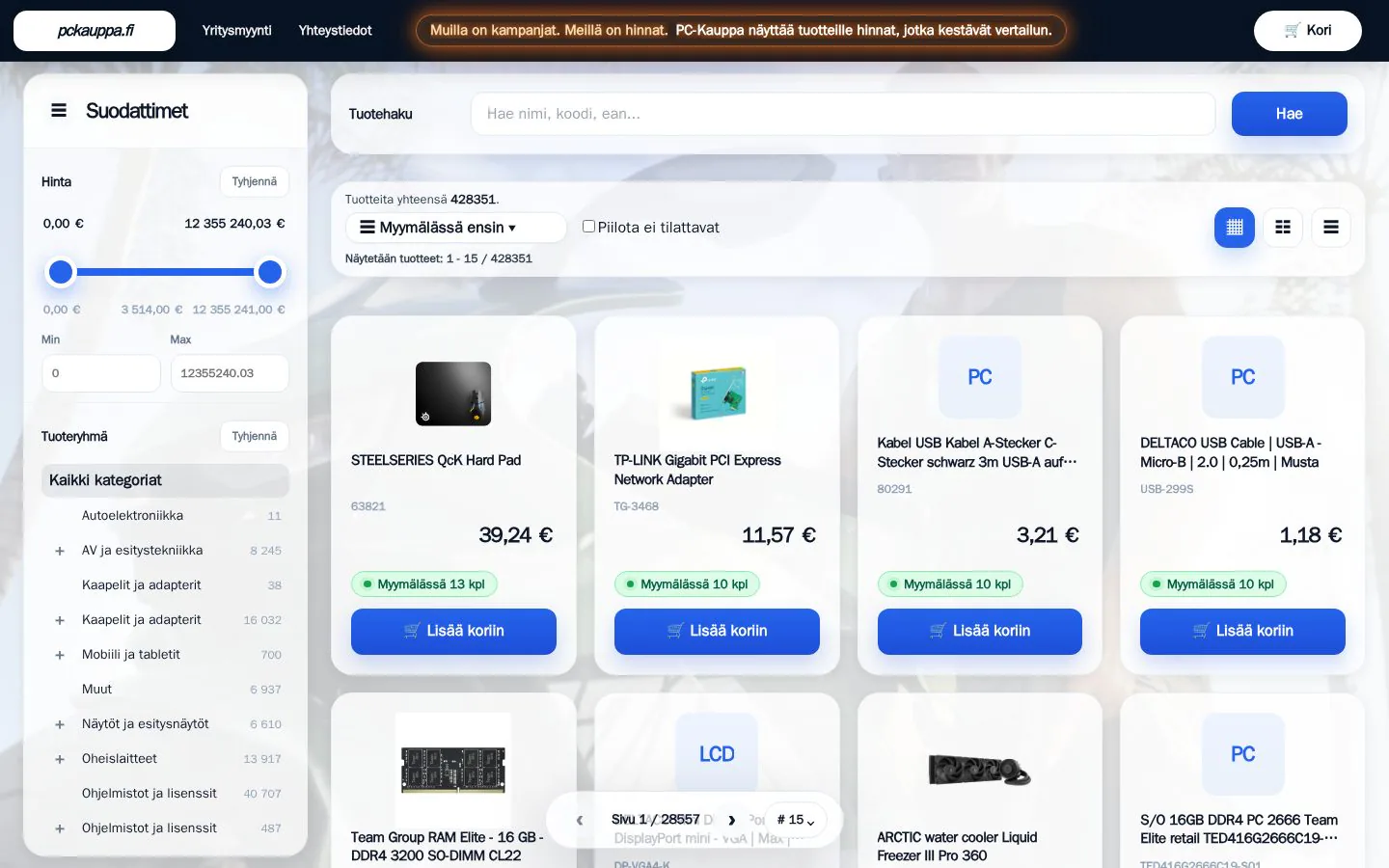Click the PC placeholder icon for DELTACO USB Cable
Image resolution: width=1389 pixels, height=868 pixels.
1243,377
